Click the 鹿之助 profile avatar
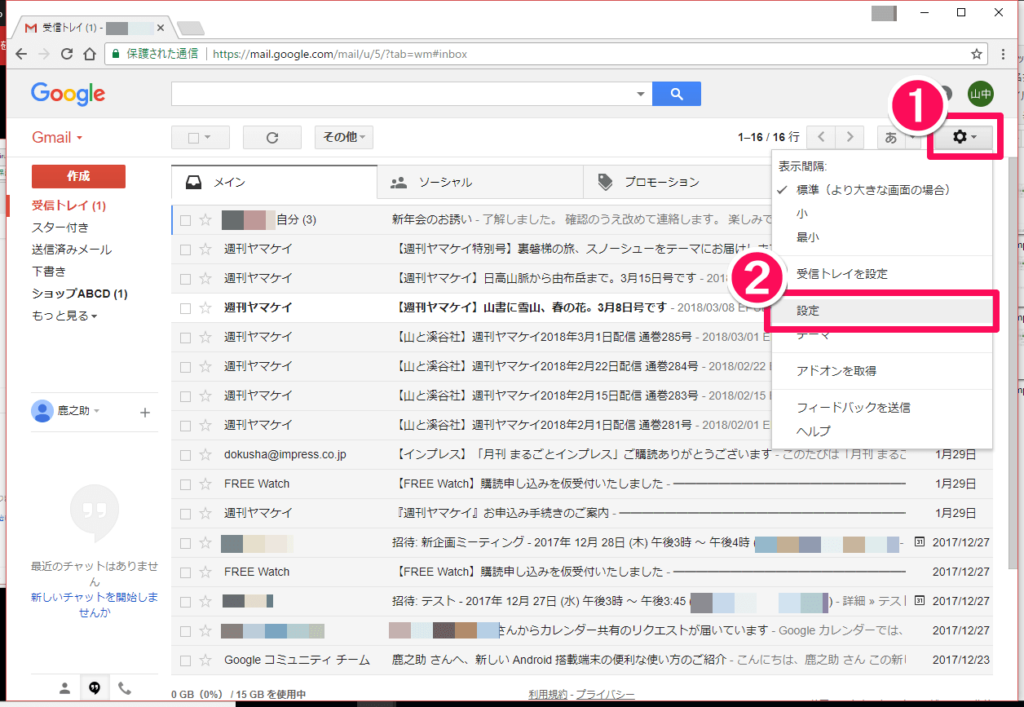Image resolution: width=1024 pixels, height=707 pixels. pyautogui.click(x=42, y=411)
